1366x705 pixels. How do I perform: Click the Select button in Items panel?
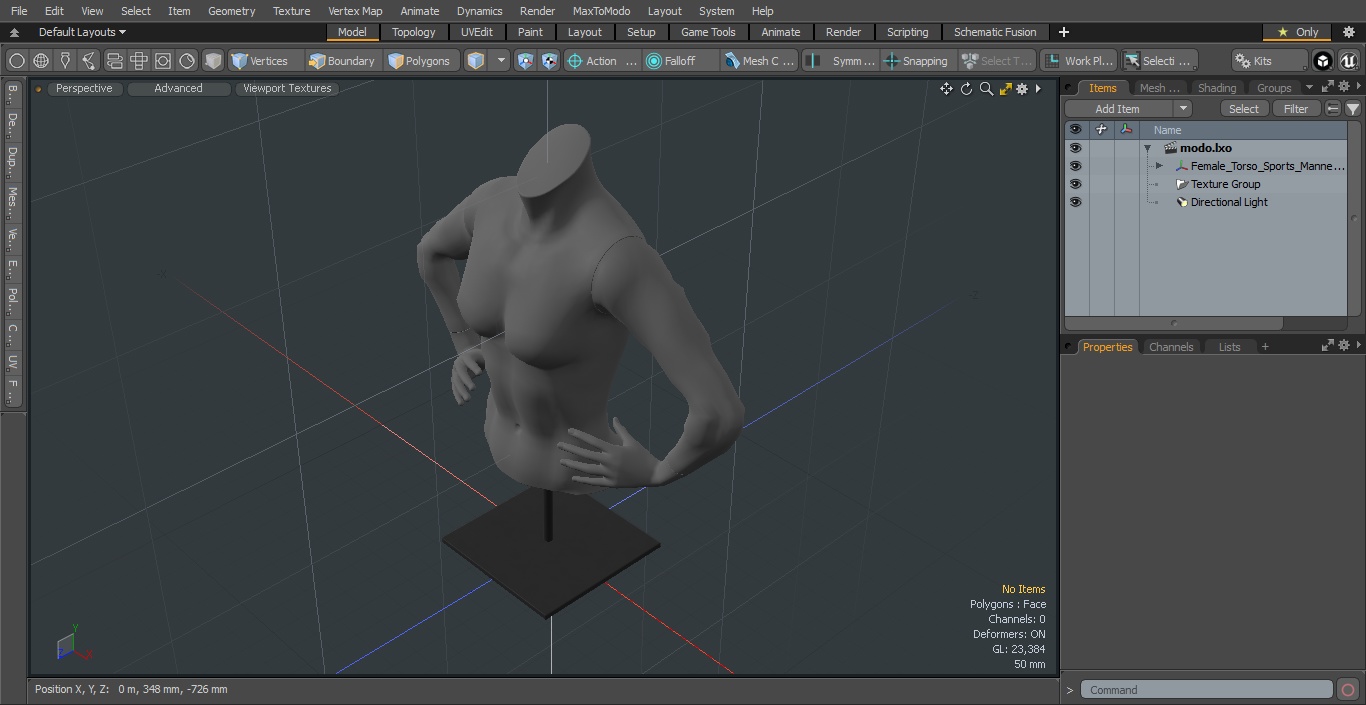1244,109
